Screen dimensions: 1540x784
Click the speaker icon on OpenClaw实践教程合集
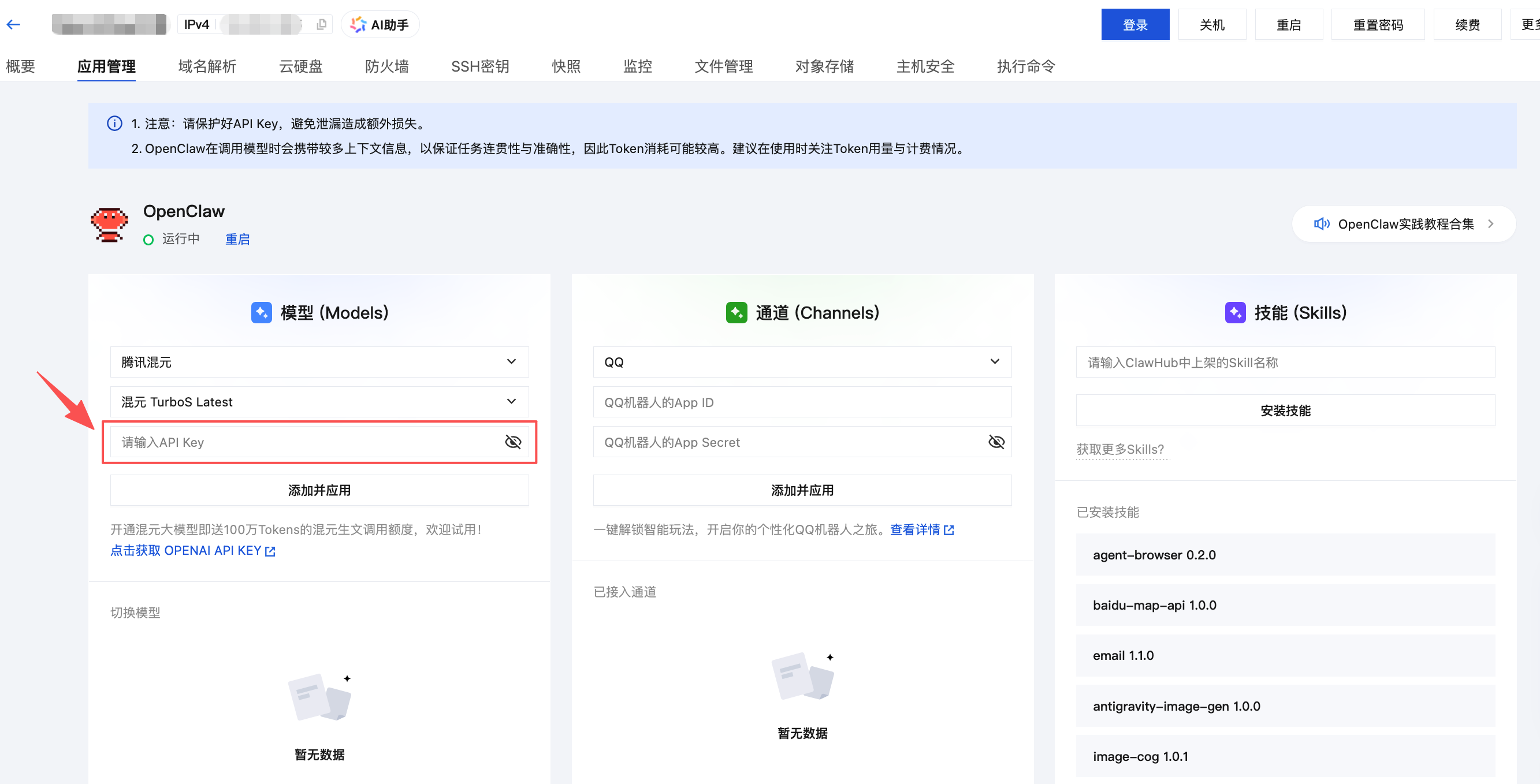click(1322, 223)
